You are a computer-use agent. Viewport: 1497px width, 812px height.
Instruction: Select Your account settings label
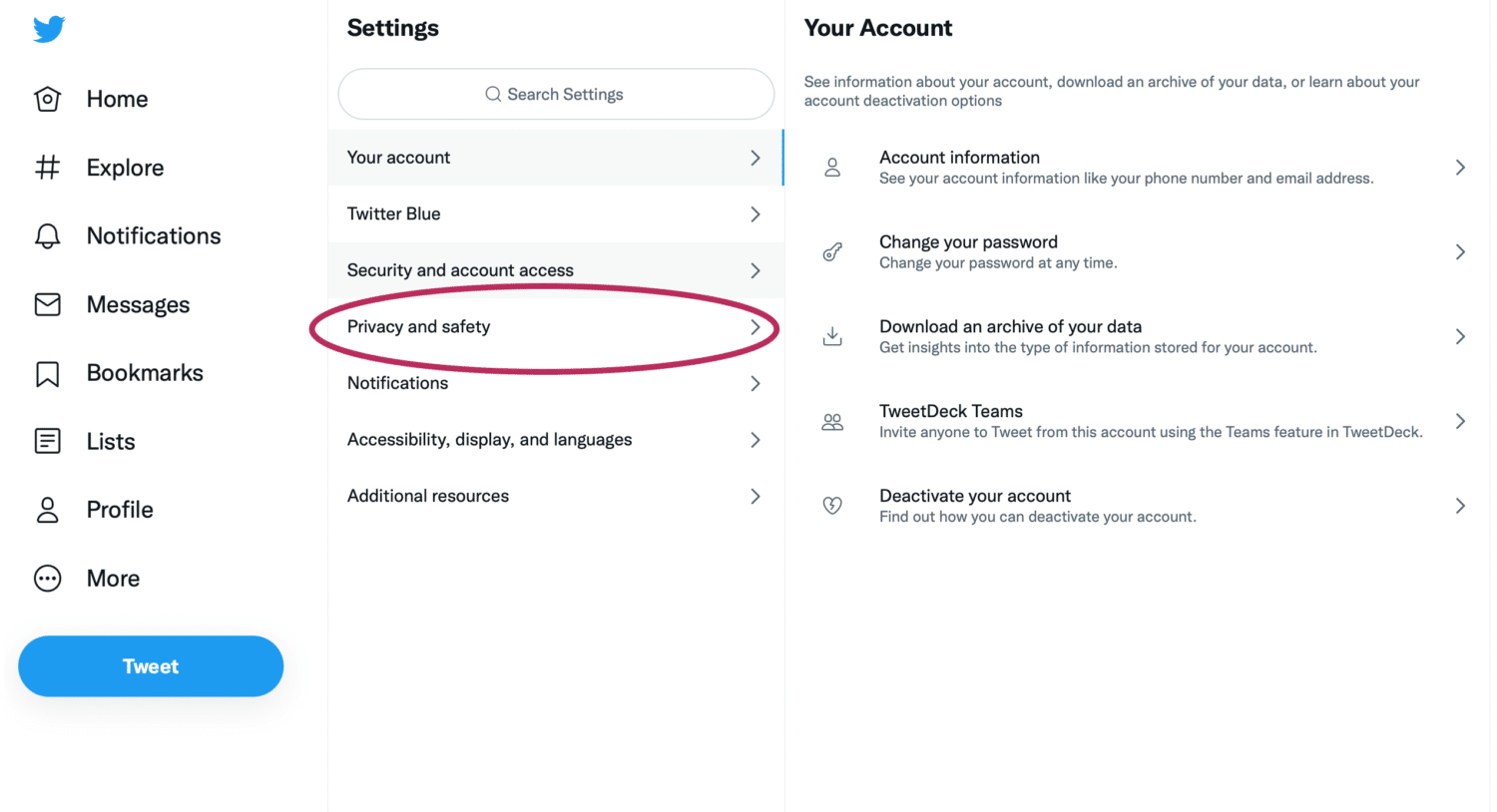click(398, 158)
